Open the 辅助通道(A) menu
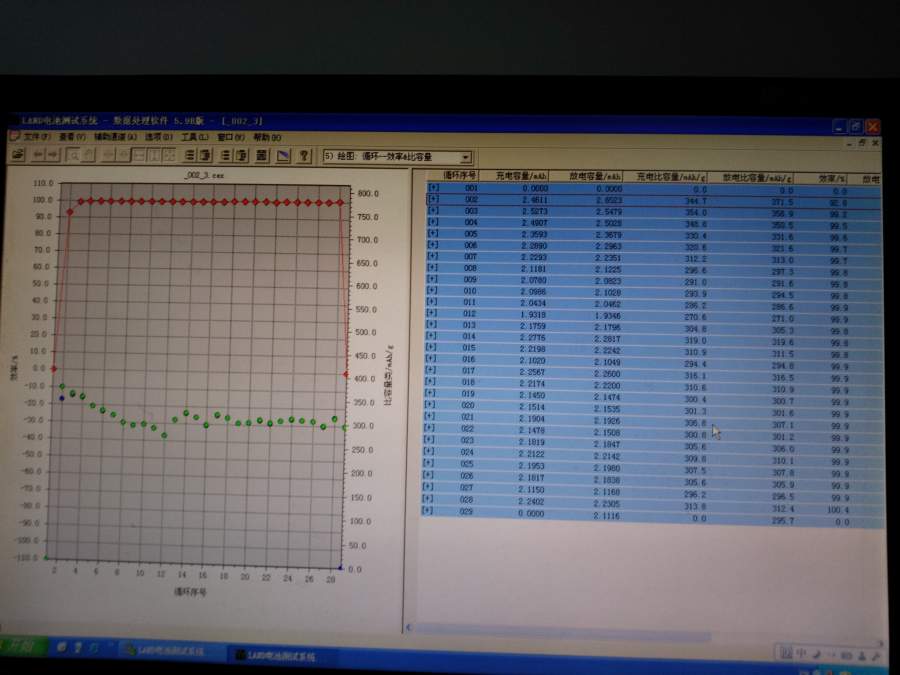Viewport: 900px width, 675px height. (x=115, y=137)
